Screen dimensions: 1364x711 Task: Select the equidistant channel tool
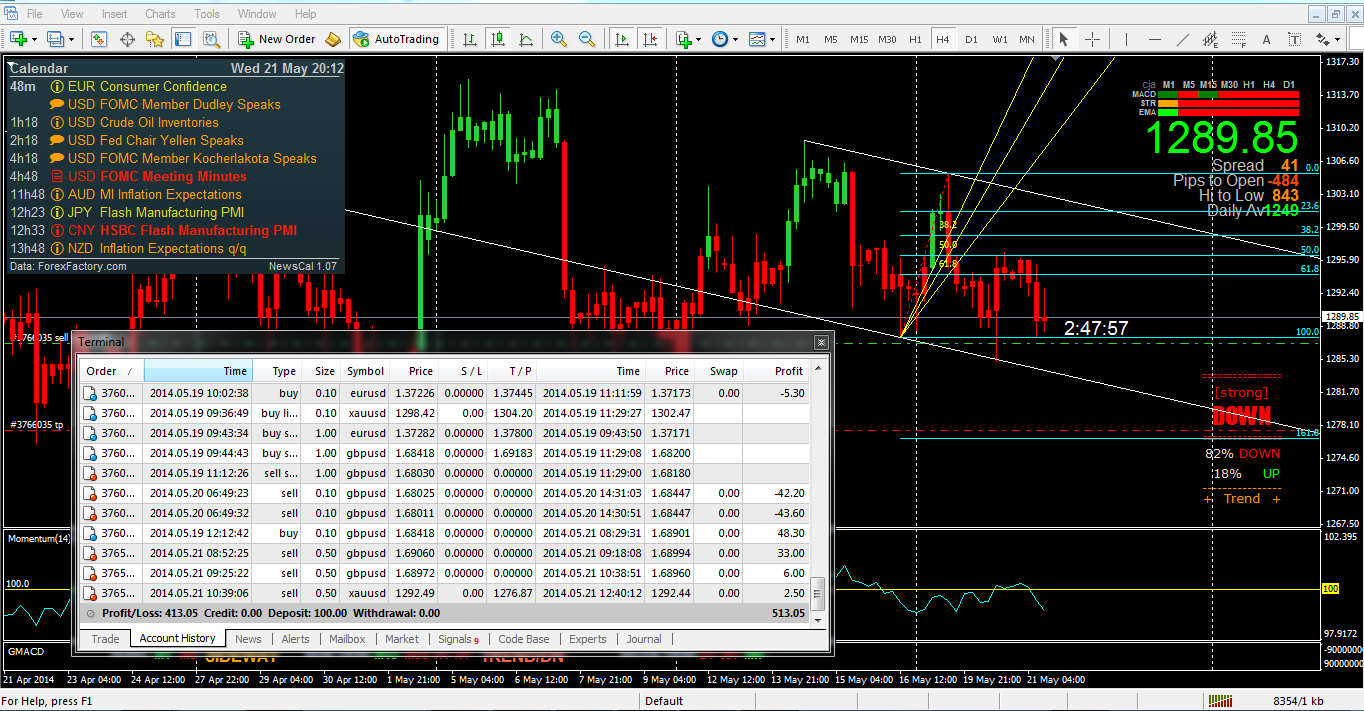1211,39
